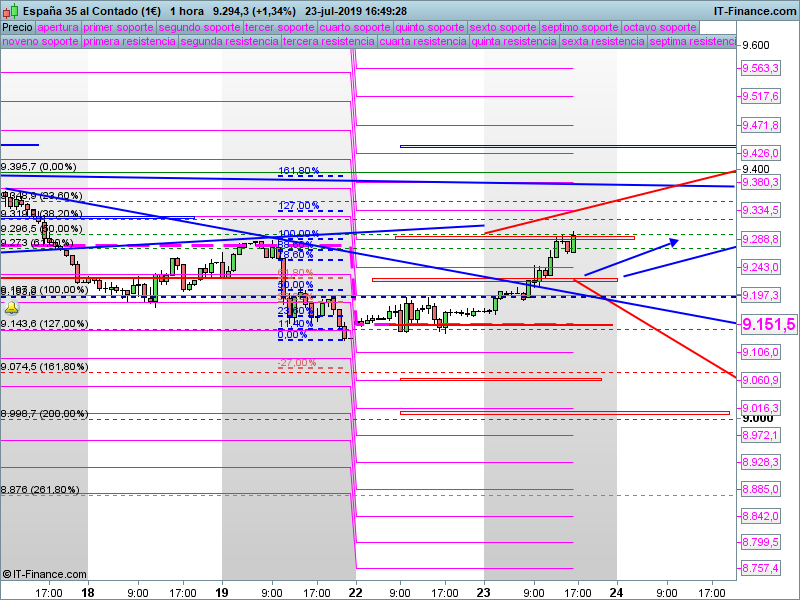Click the 8.876 (261,80%) Fibonacci label
The height and width of the screenshot is (600, 800).
coord(40,490)
